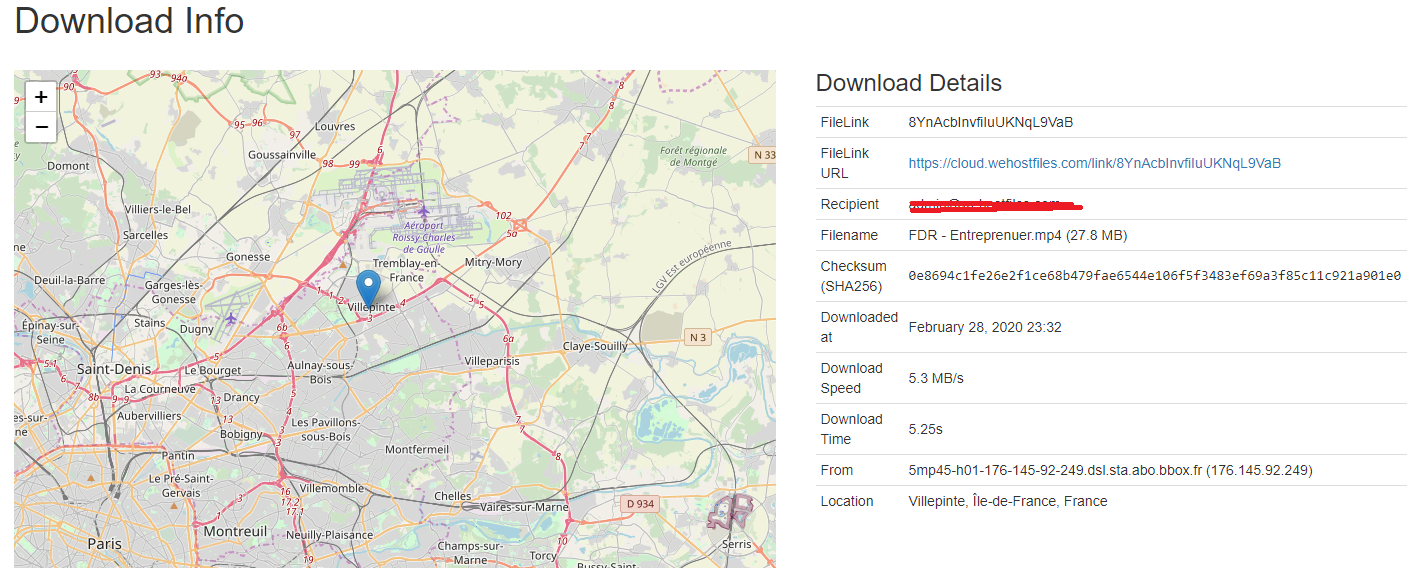This screenshot has width=1411, height=568.
Task: Click the Tremblay-en-France map label
Action: (406, 270)
